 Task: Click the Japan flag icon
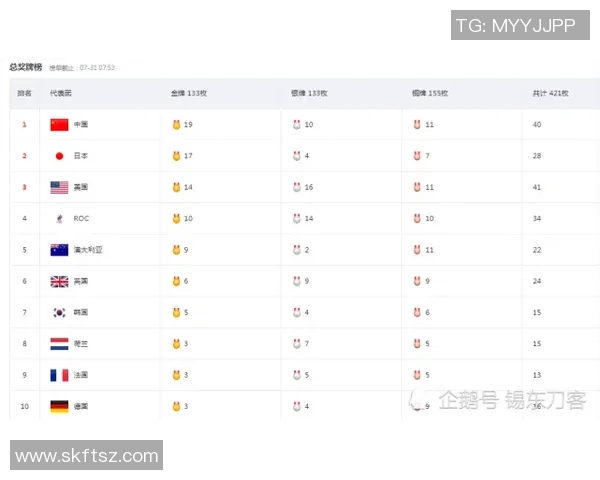tap(59, 156)
